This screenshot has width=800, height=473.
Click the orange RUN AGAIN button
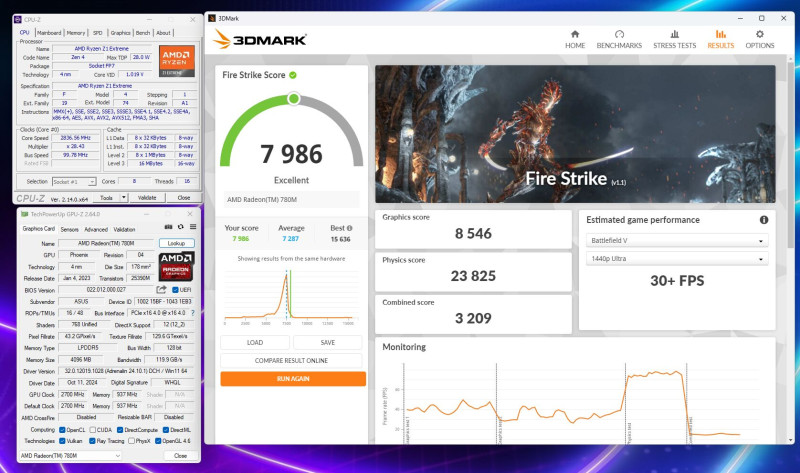coord(293,379)
